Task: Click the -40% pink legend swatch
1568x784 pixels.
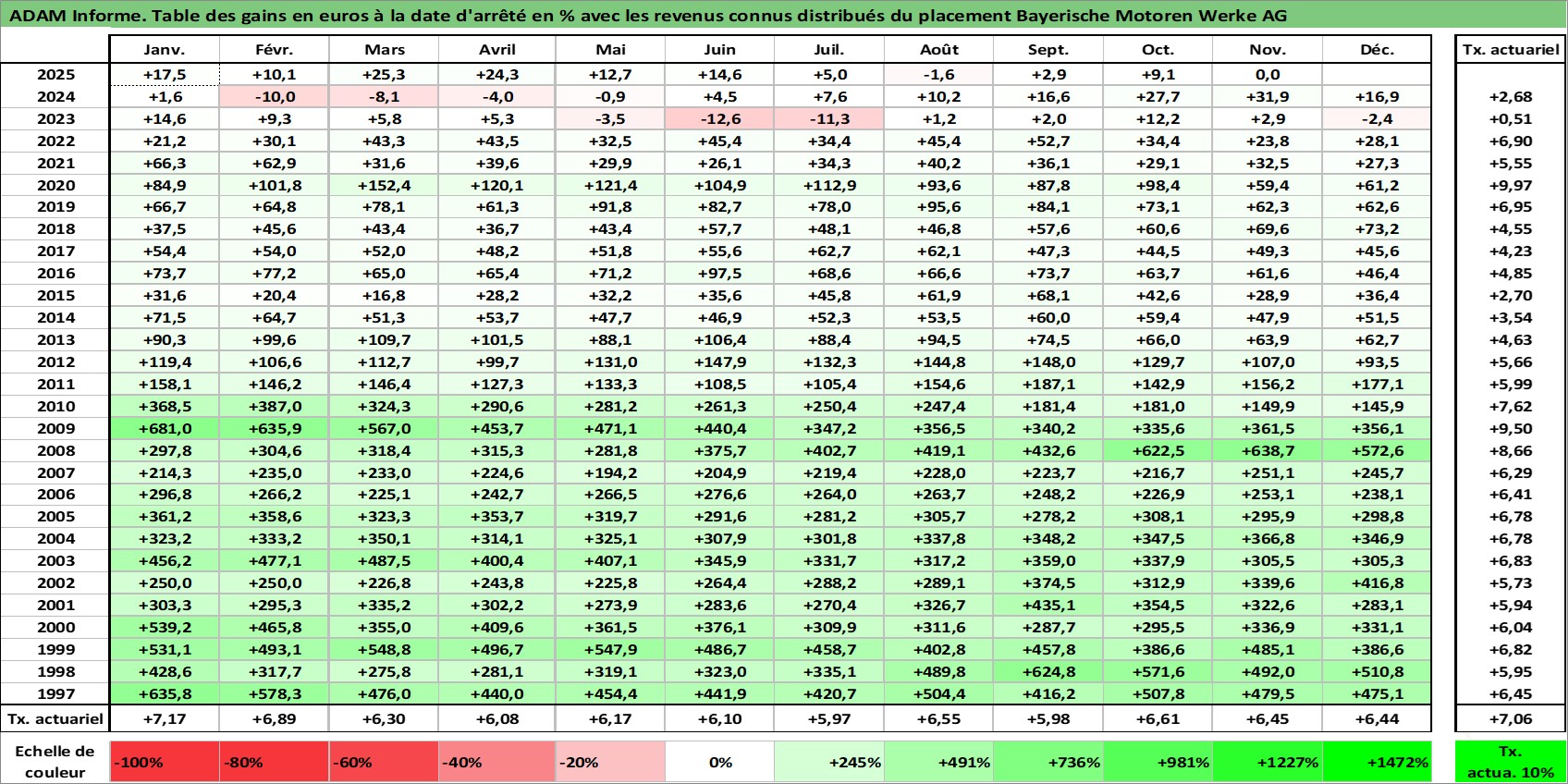Action: click(x=497, y=762)
